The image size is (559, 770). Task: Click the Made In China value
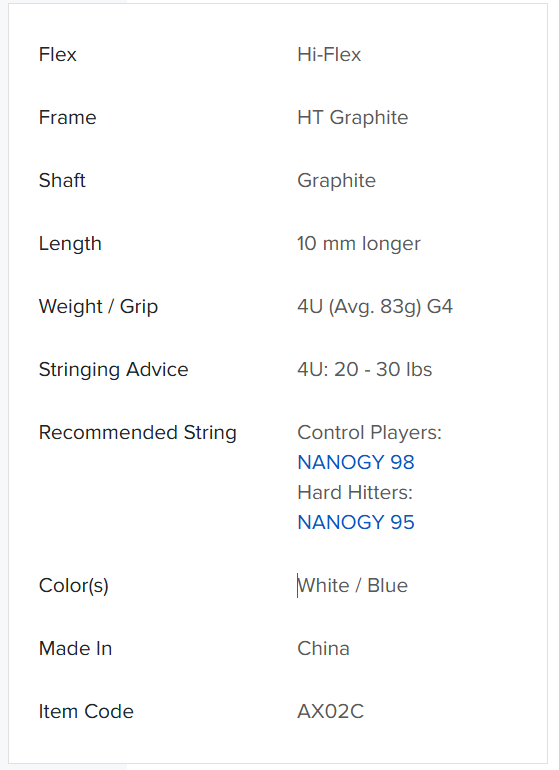pyautogui.click(x=323, y=648)
